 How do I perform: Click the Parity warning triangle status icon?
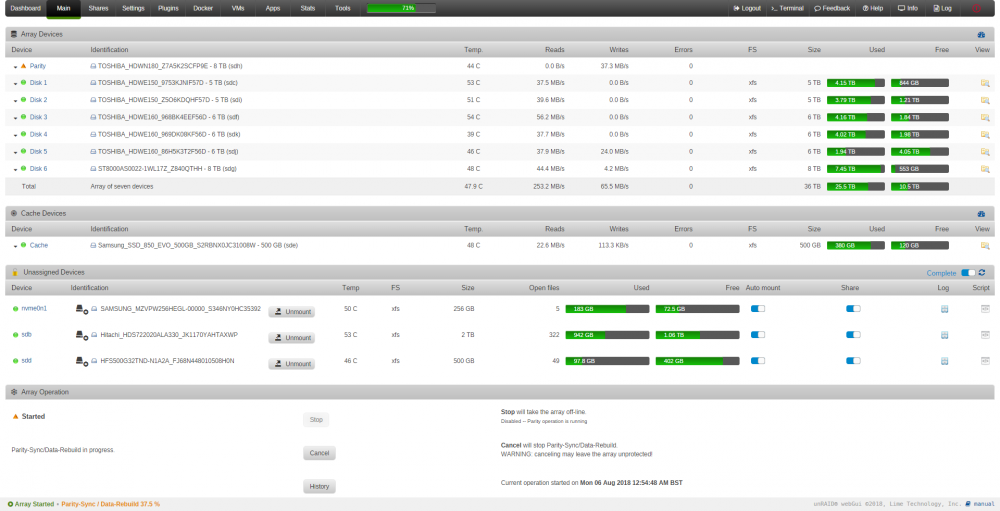tap(24, 66)
